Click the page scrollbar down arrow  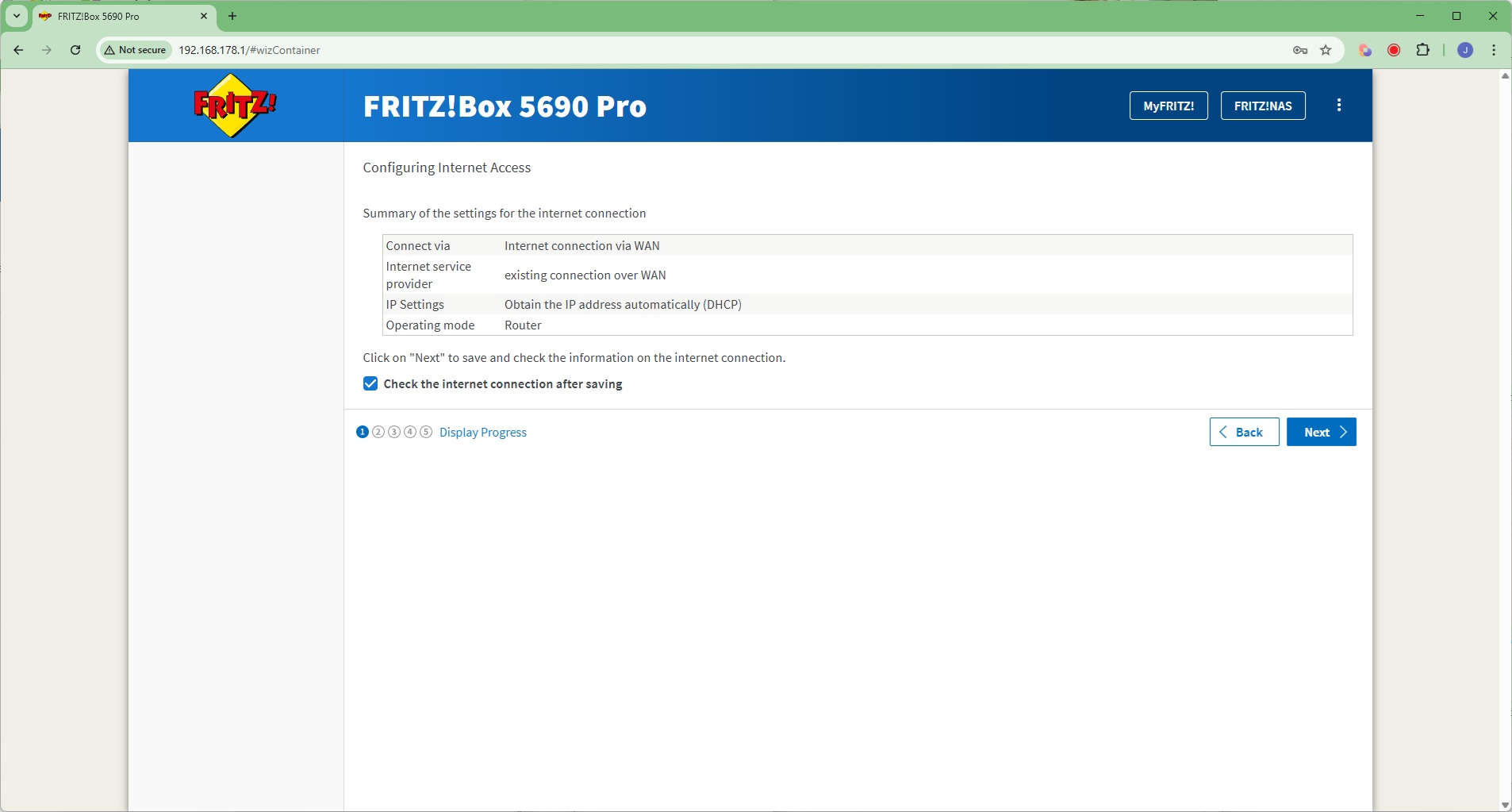click(x=1505, y=806)
